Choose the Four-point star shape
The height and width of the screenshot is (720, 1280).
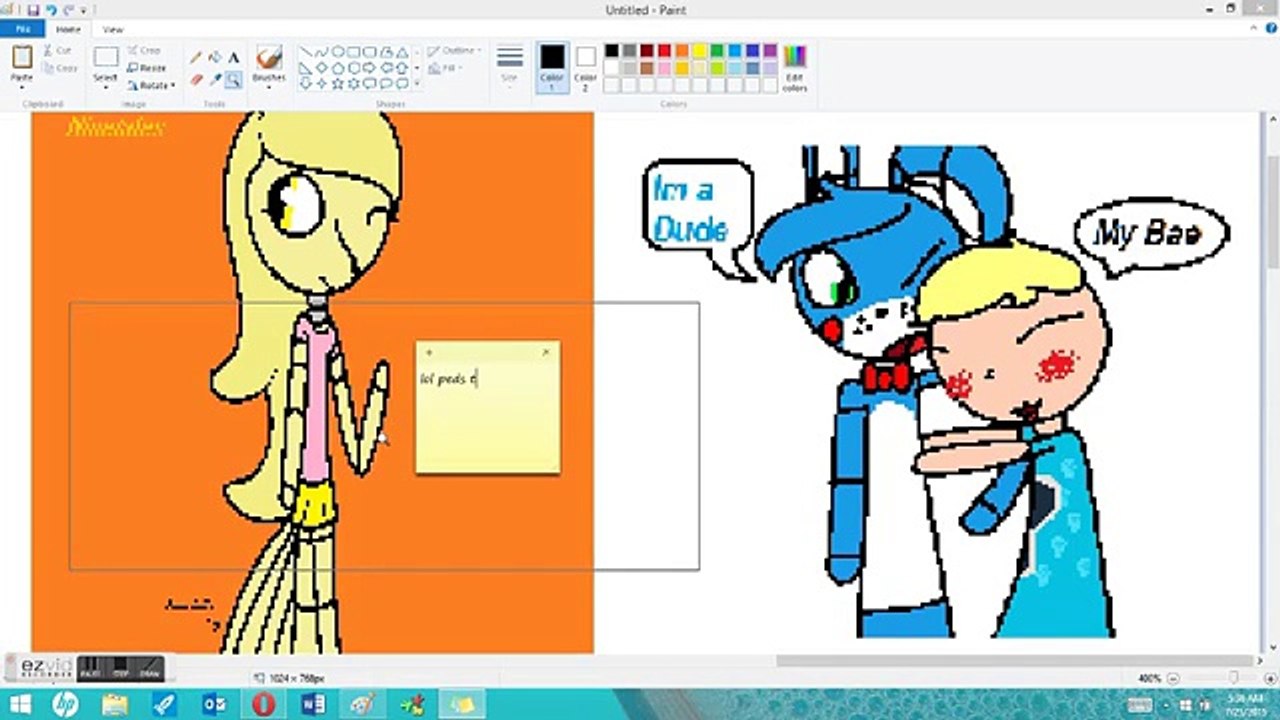pyautogui.click(x=322, y=83)
